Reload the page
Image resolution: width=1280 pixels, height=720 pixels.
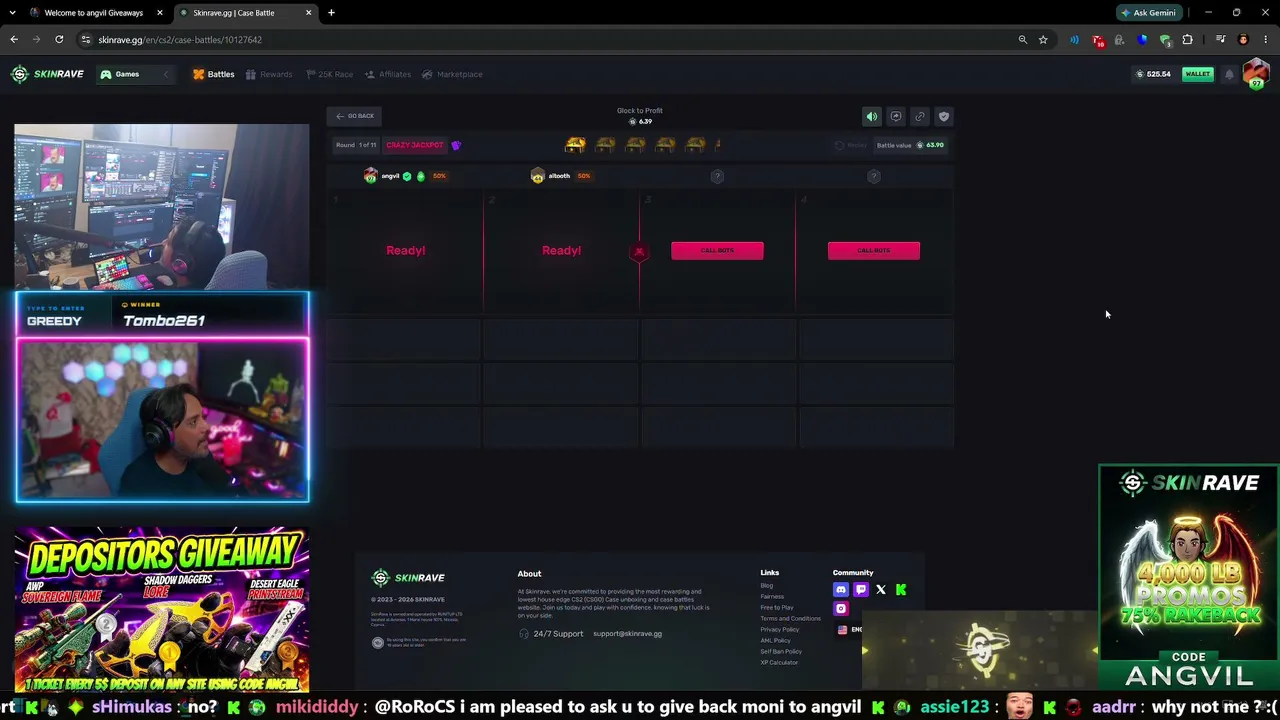click(59, 40)
